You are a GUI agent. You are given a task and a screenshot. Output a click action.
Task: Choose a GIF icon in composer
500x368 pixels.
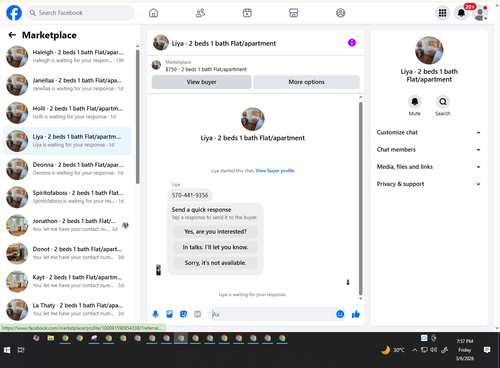(198, 314)
